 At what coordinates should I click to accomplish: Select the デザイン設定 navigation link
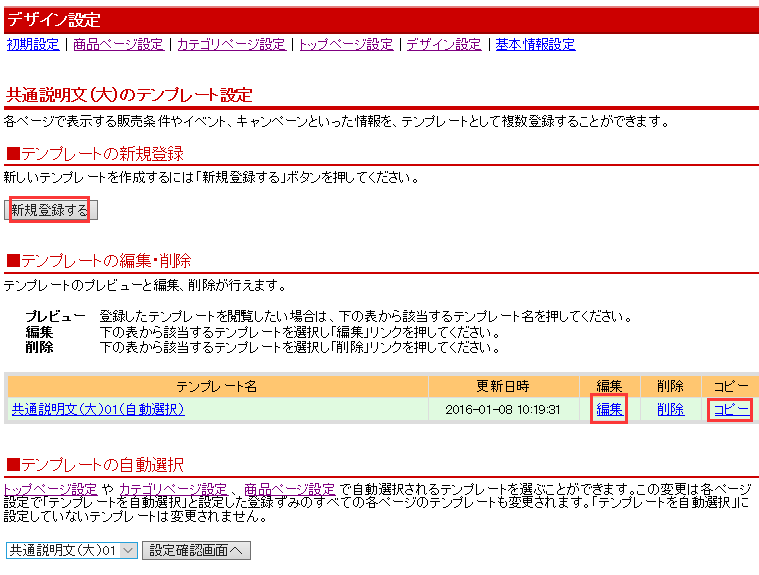444,45
